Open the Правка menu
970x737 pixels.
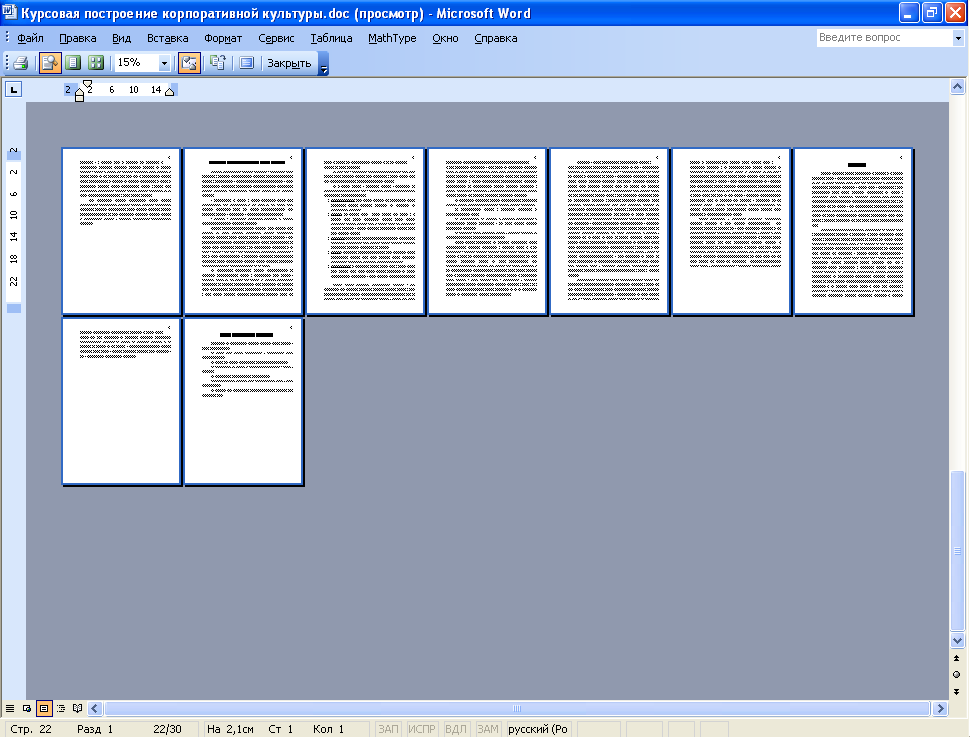point(77,38)
